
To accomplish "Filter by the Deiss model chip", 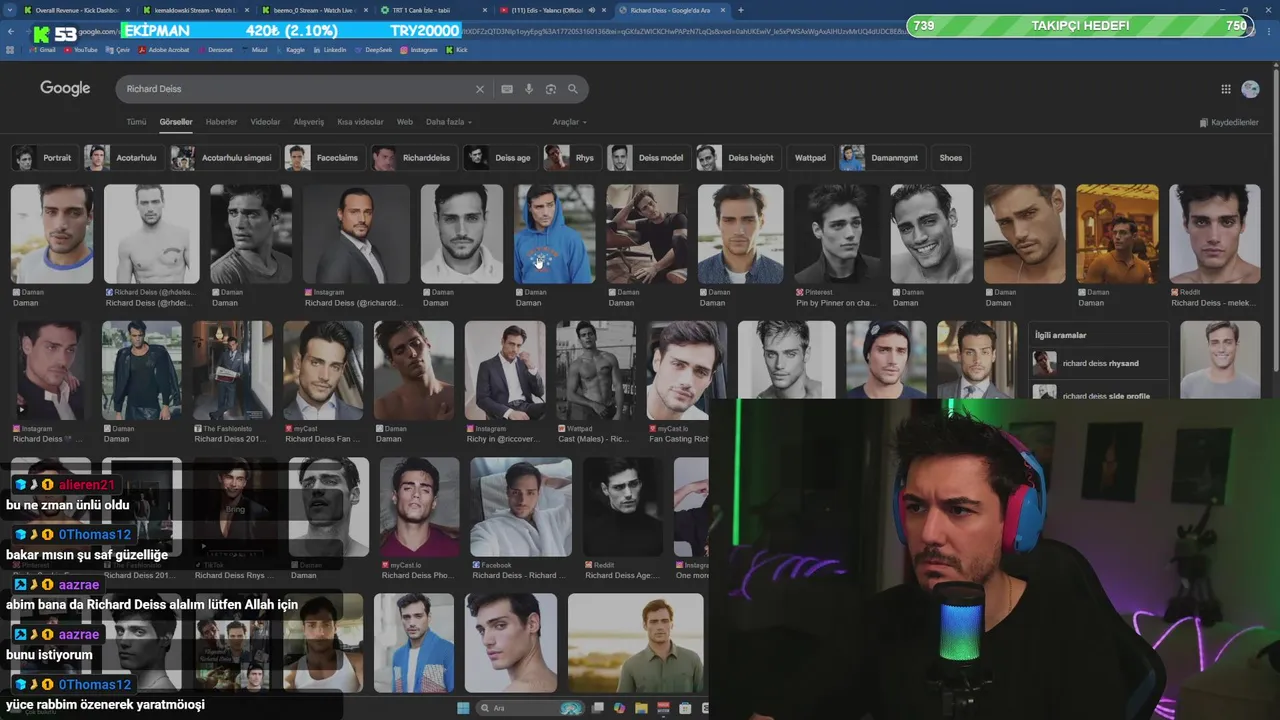I will (x=648, y=158).
